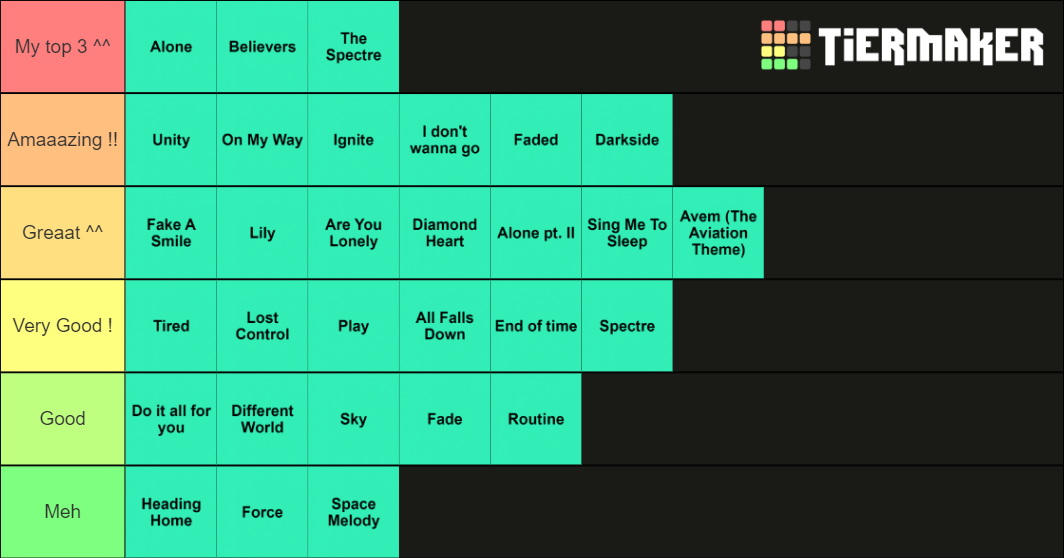Image resolution: width=1064 pixels, height=558 pixels.
Task: Select the 'Avem (The Aviation Theme)' tile
Action: [x=718, y=233]
